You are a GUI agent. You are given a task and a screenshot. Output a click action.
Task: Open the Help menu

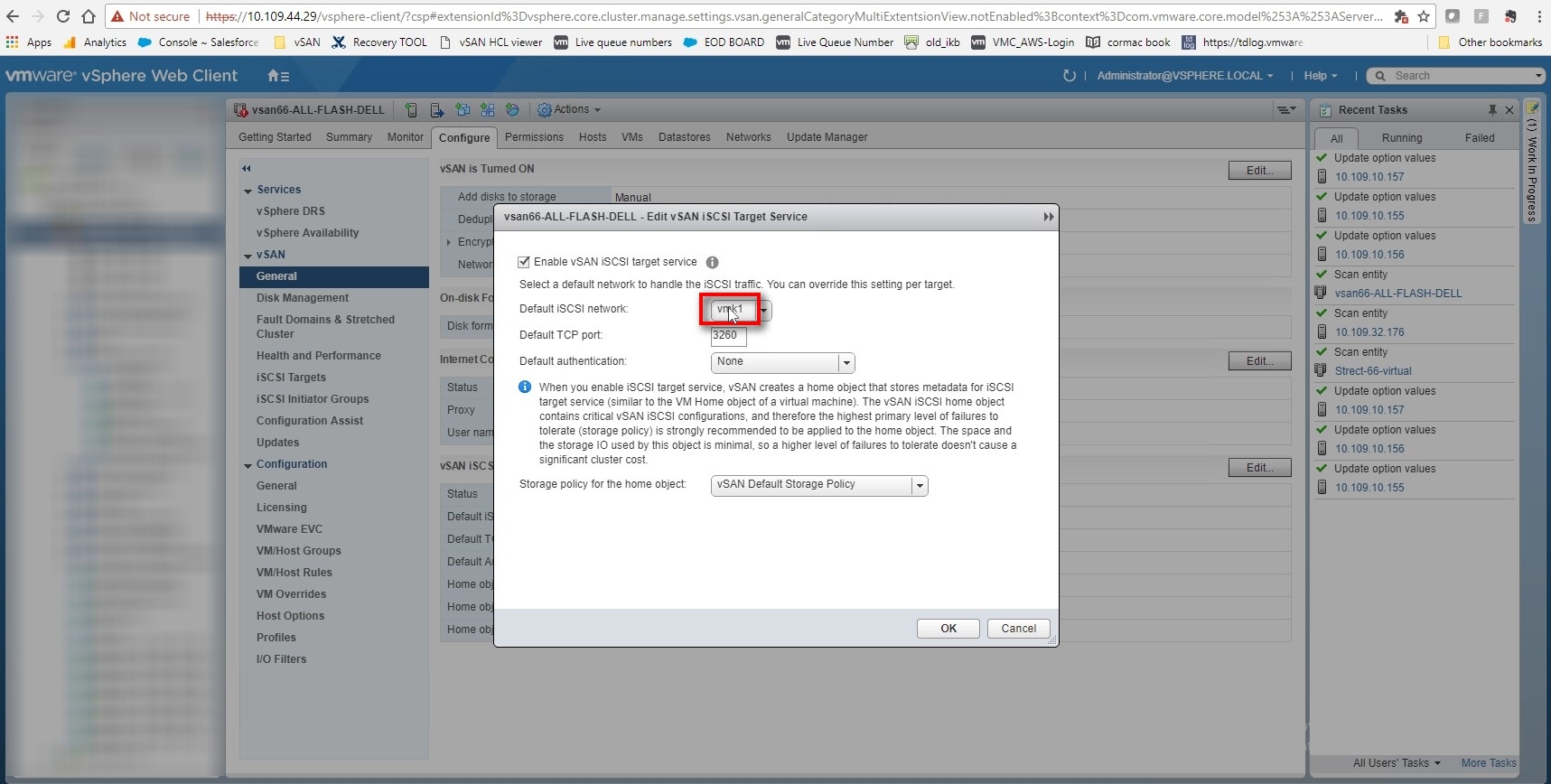pyautogui.click(x=1319, y=76)
